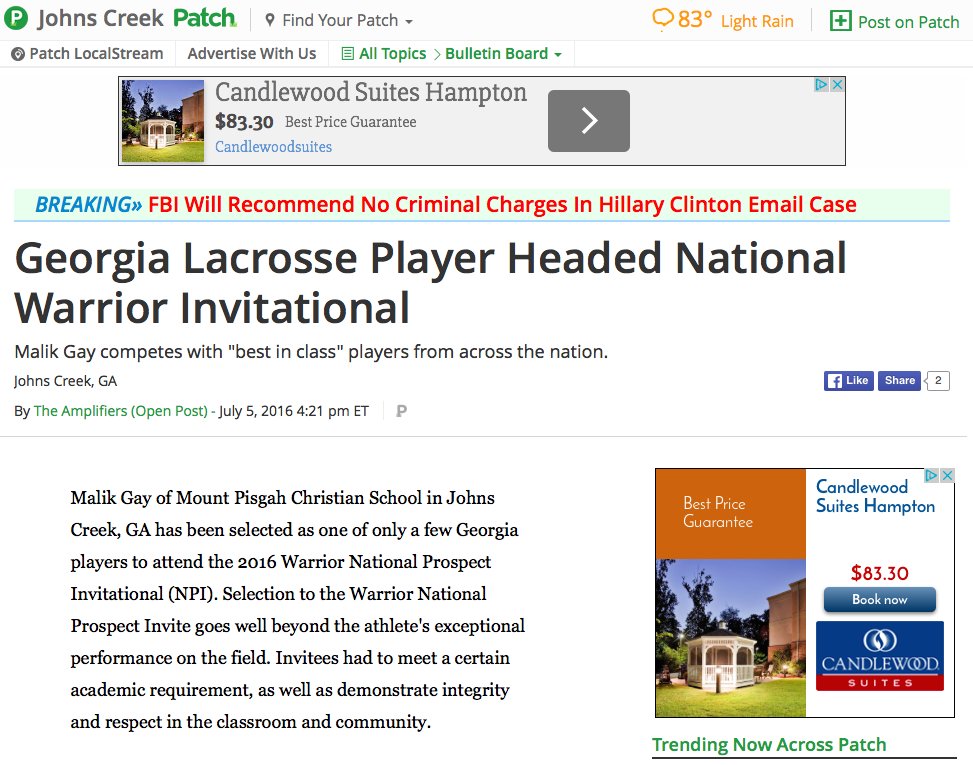Click the Facebook Like button

point(849,381)
